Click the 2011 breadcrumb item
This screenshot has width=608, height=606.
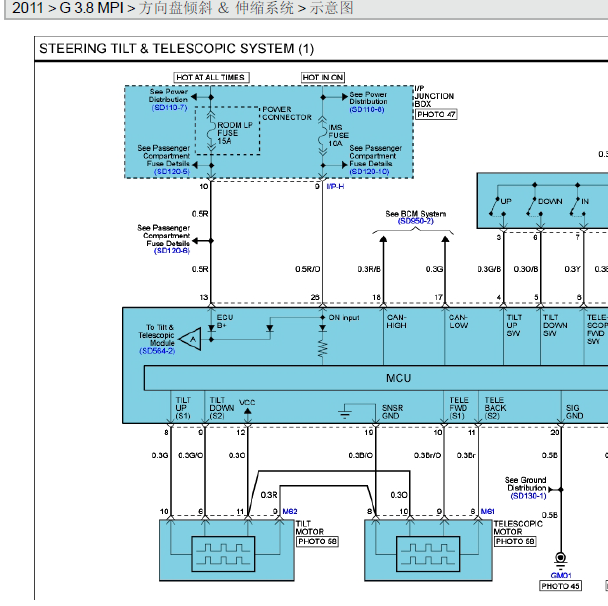27,8
